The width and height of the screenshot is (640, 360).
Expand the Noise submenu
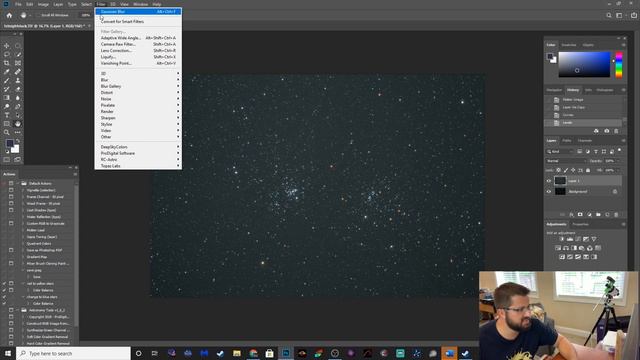[138, 99]
